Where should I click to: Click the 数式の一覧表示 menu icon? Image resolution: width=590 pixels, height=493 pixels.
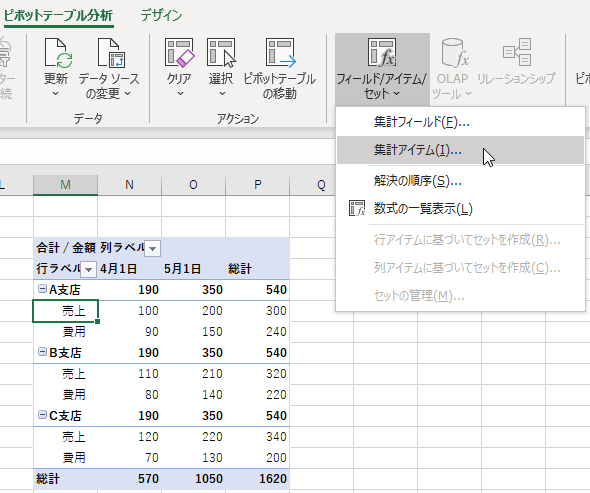click(x=357, y=208)
